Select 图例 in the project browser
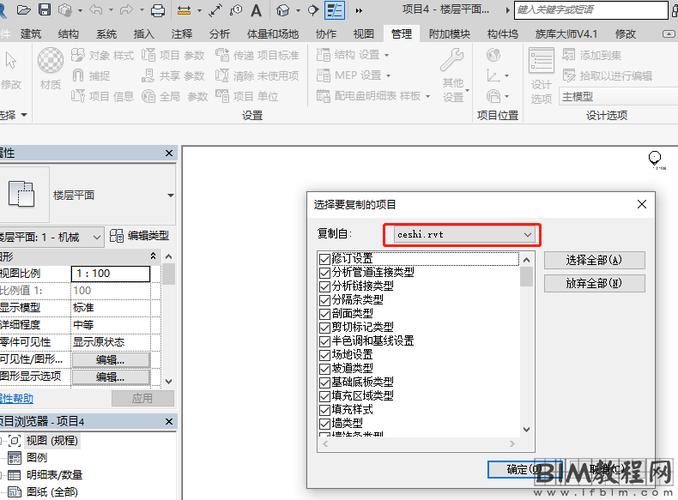678x500 pixels. [x=37, y=458]
